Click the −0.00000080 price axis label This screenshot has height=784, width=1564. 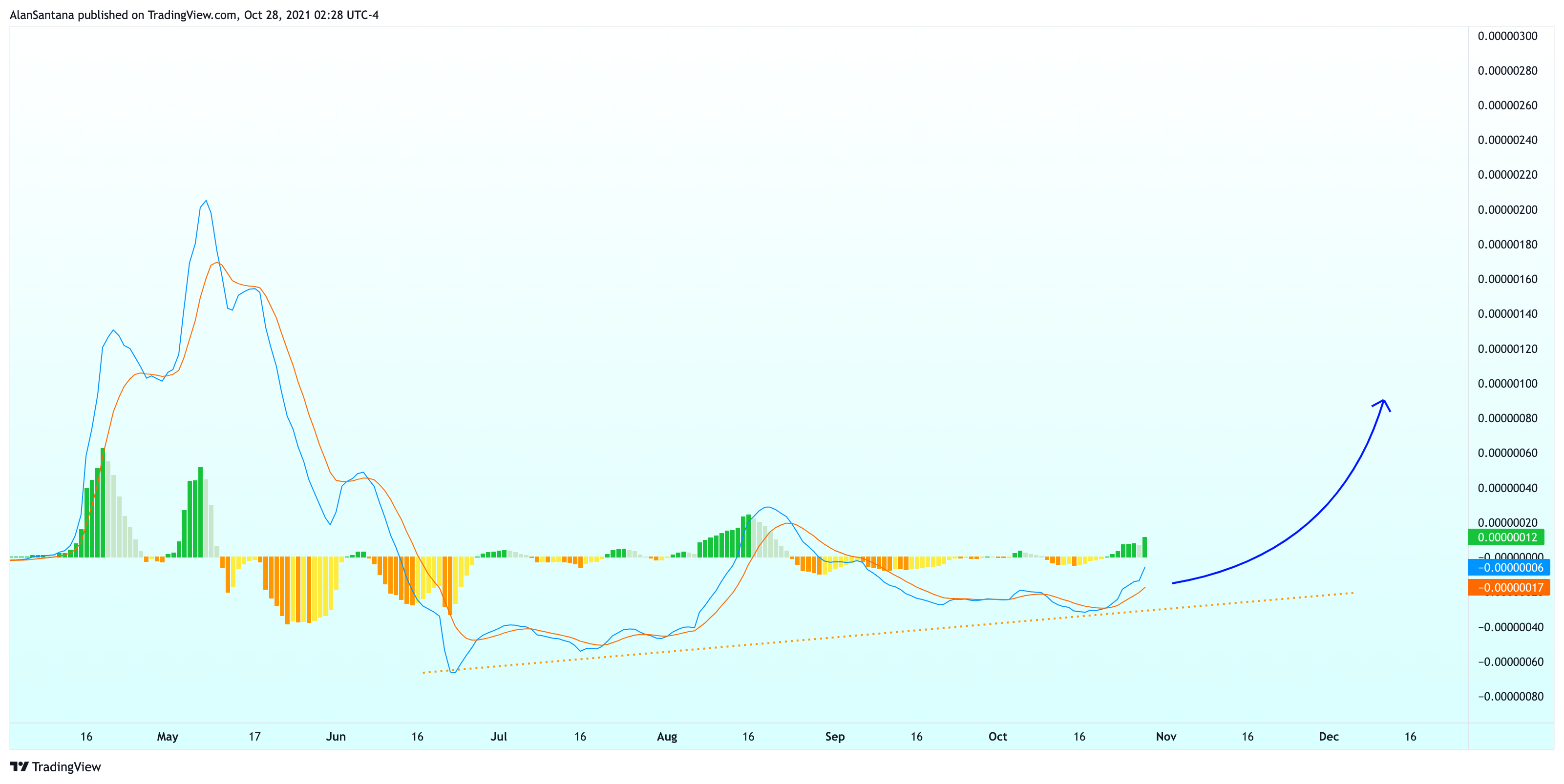point(1510,697)
